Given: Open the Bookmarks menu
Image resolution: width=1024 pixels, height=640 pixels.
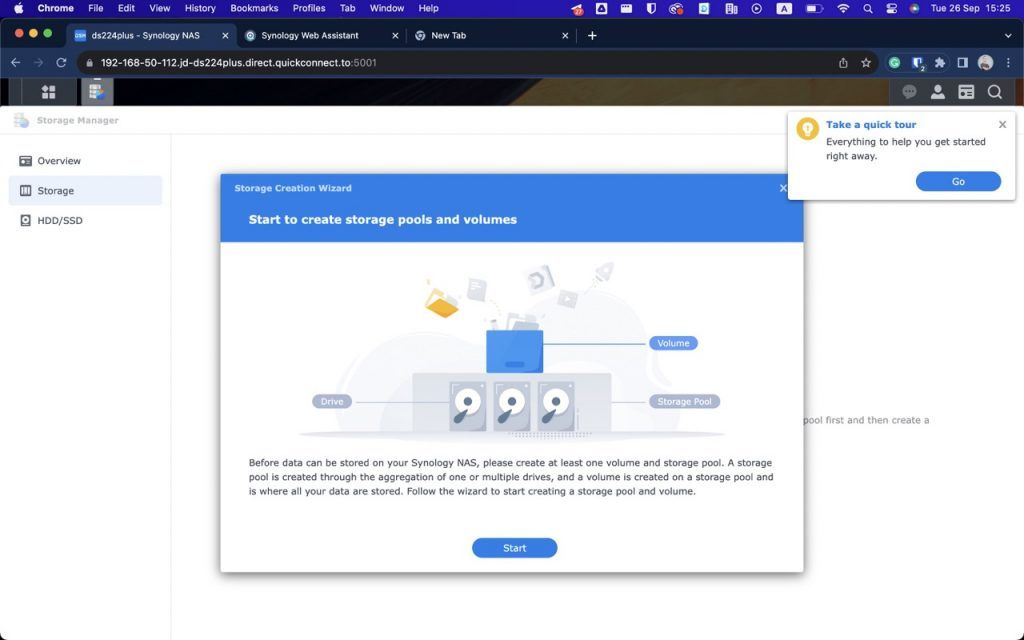Looking at the screenshot, I should pos(254,8).
